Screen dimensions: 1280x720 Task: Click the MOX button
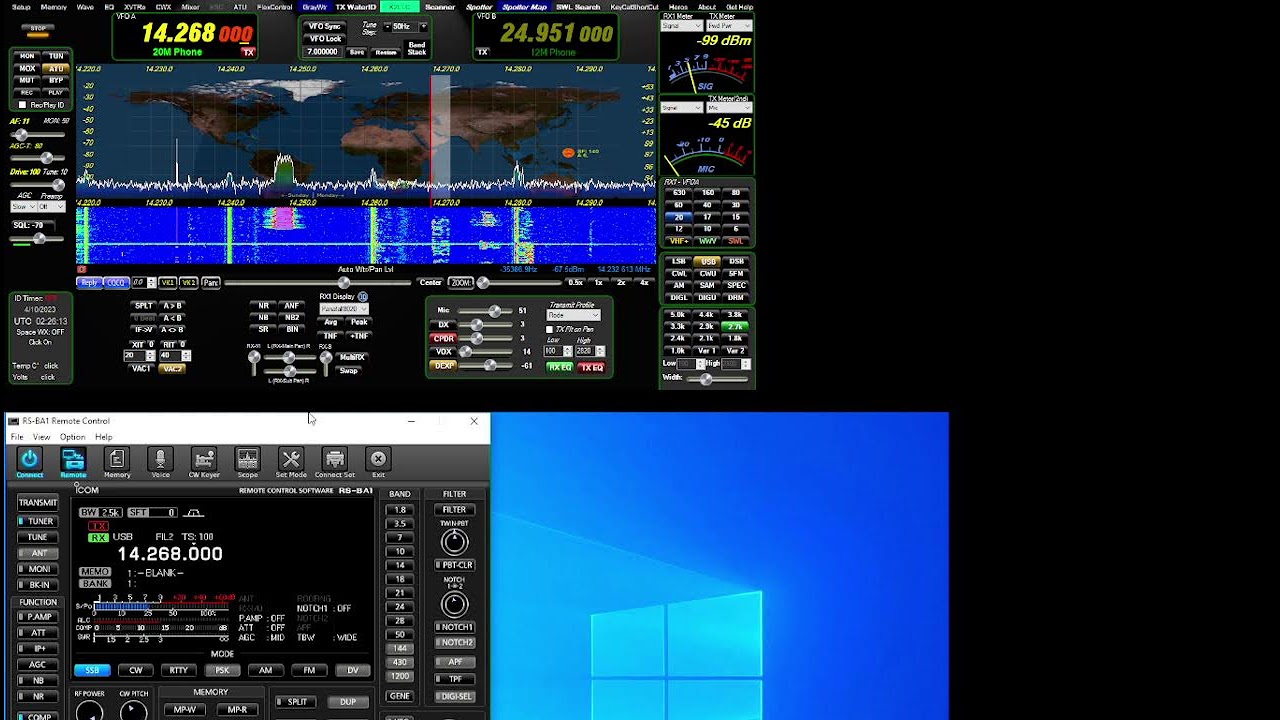[27, 69]
